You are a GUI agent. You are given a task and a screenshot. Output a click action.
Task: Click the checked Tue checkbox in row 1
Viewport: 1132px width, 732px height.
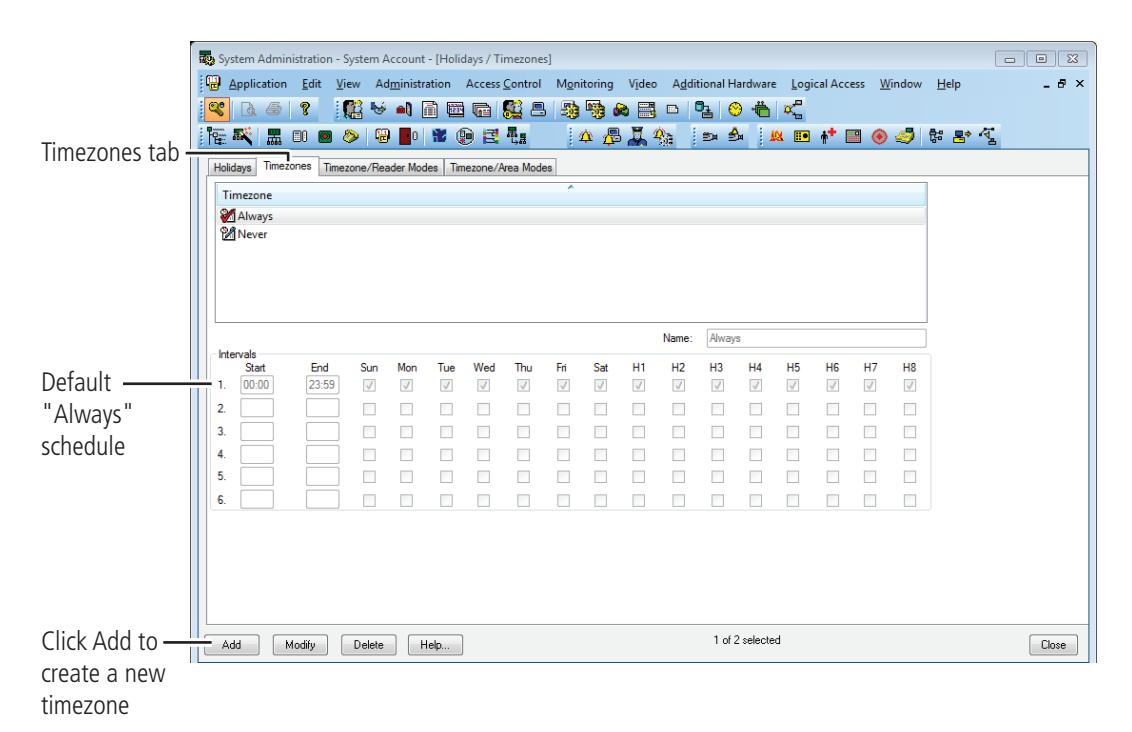coord(446,385)
